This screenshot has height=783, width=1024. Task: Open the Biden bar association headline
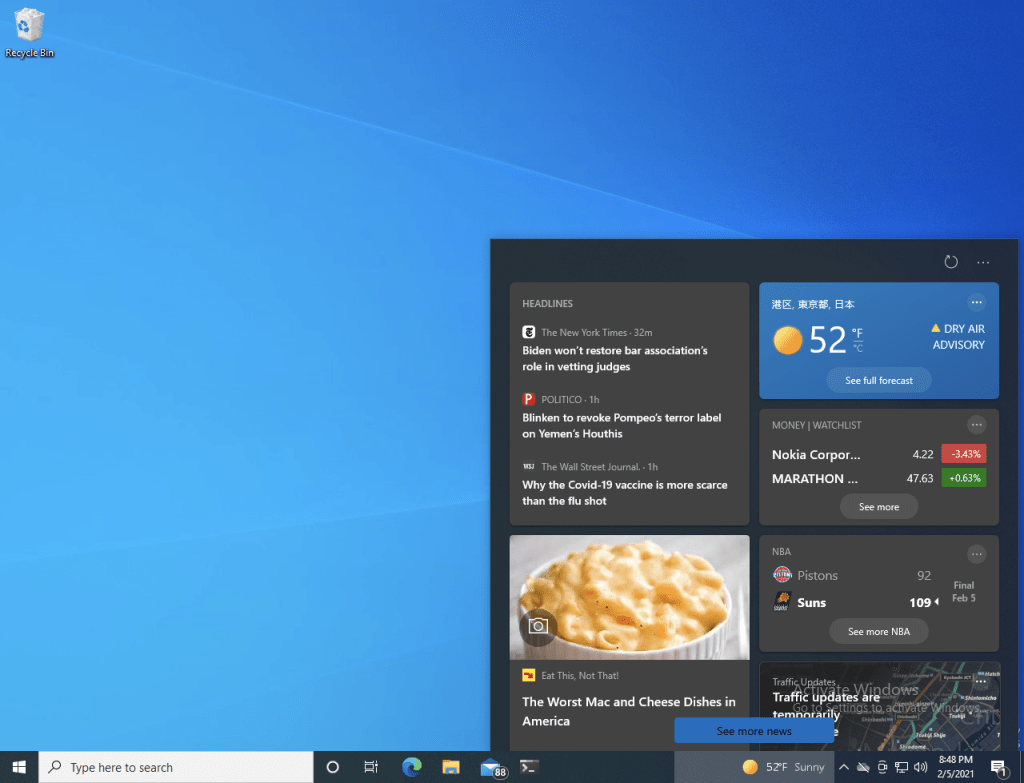click(x=614, y=359)
